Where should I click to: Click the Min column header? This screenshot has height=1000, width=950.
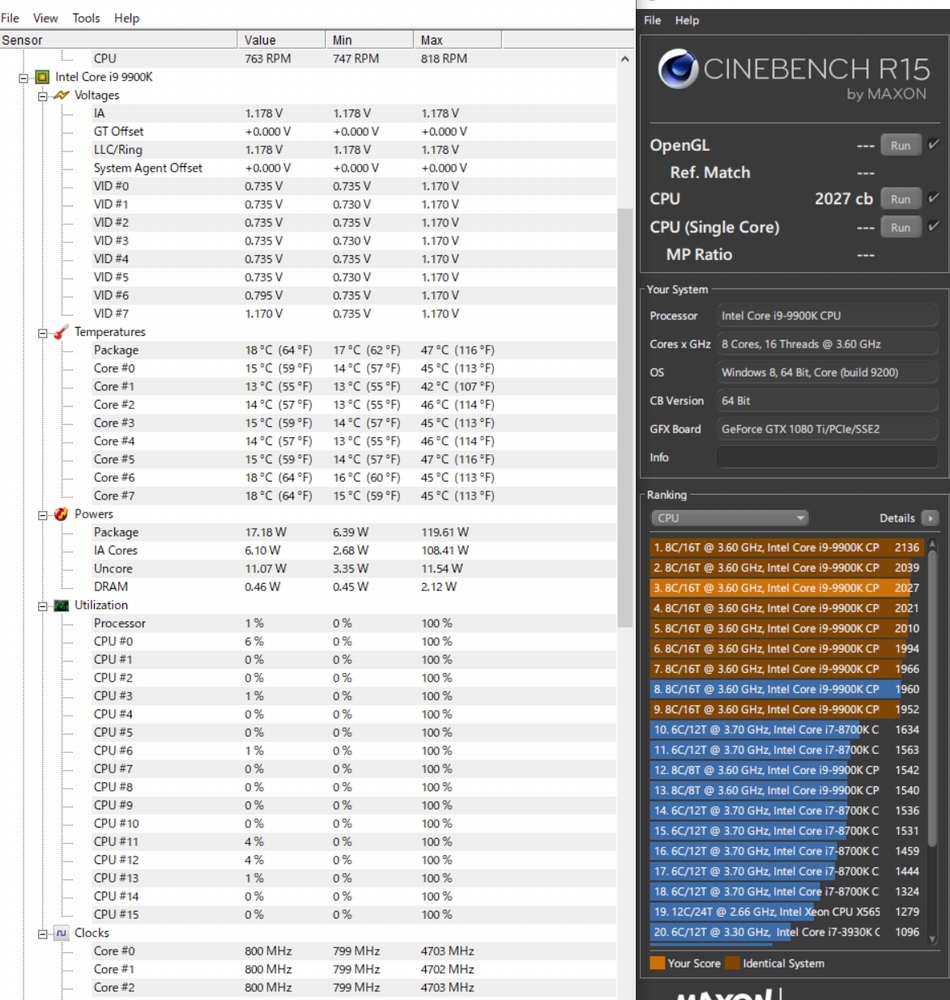click(370, 40)
